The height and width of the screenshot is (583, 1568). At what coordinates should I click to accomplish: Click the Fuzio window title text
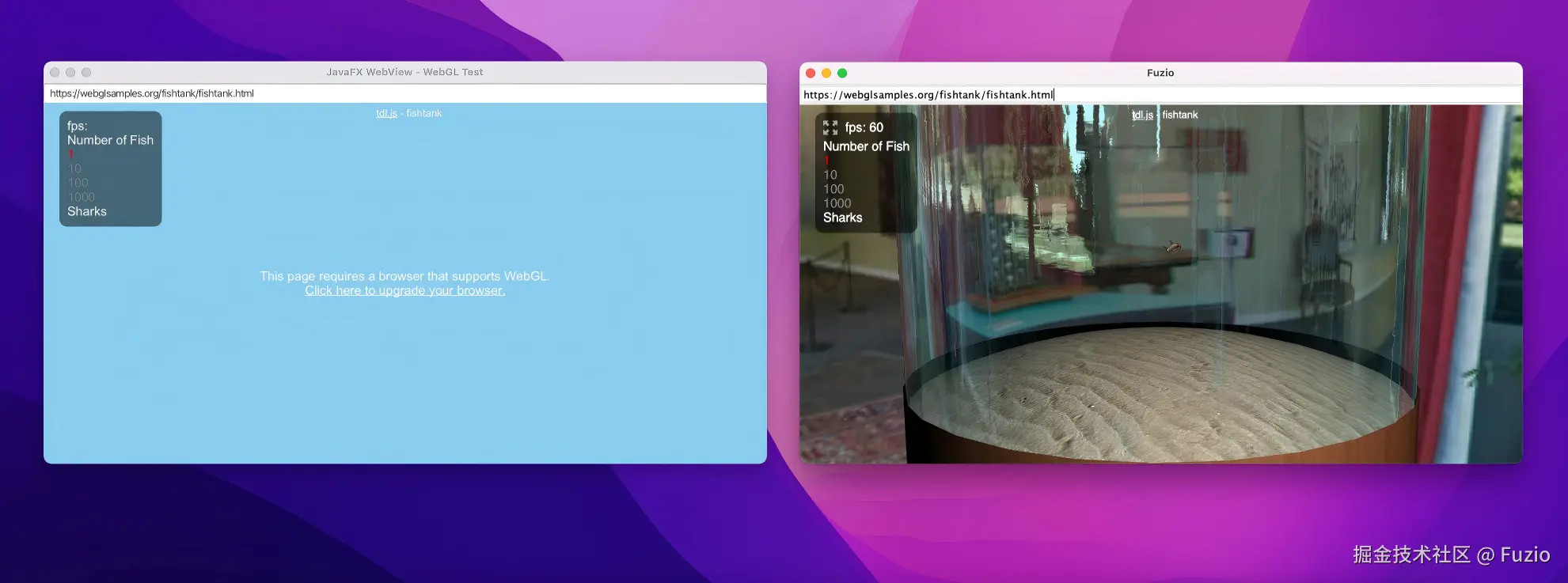(1160, 73)
